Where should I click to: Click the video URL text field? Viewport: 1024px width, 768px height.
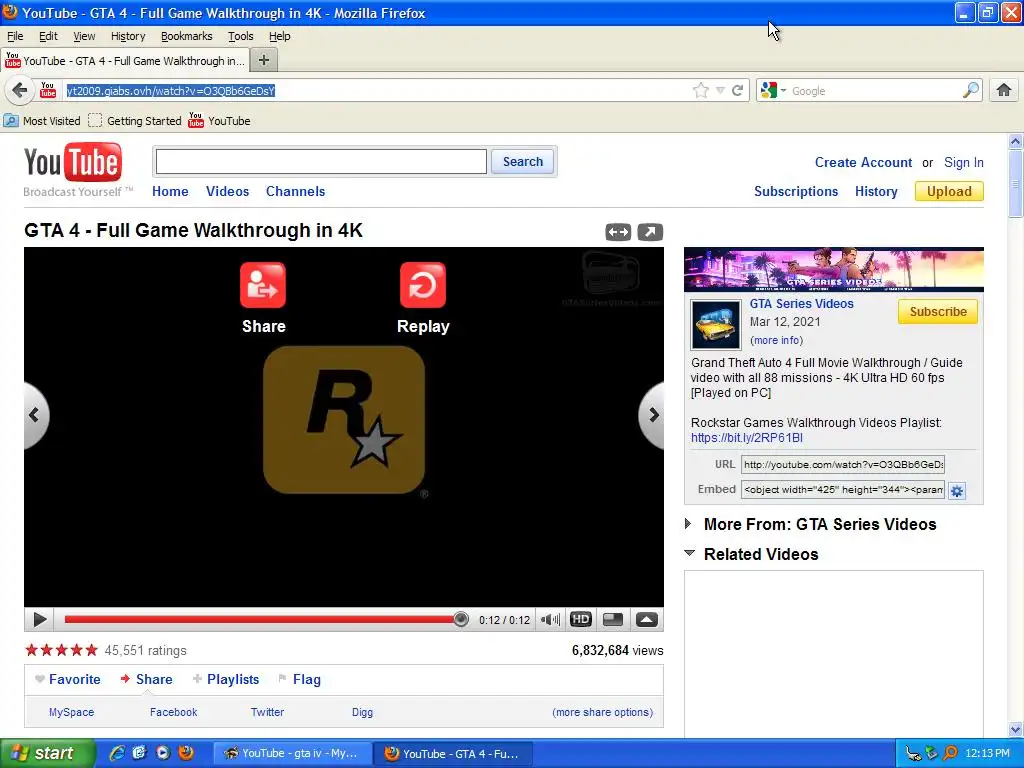coord(842,464)
